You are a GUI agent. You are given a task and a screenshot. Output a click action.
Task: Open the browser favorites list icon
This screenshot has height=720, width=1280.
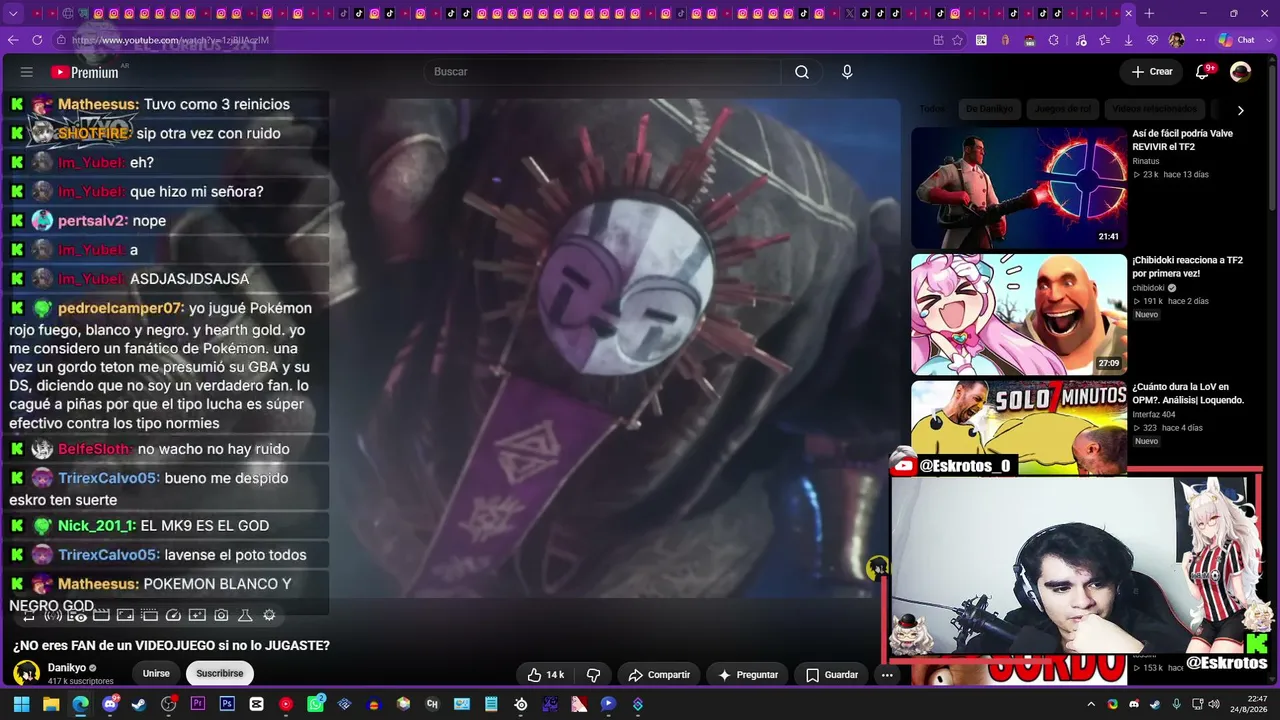1104,40
